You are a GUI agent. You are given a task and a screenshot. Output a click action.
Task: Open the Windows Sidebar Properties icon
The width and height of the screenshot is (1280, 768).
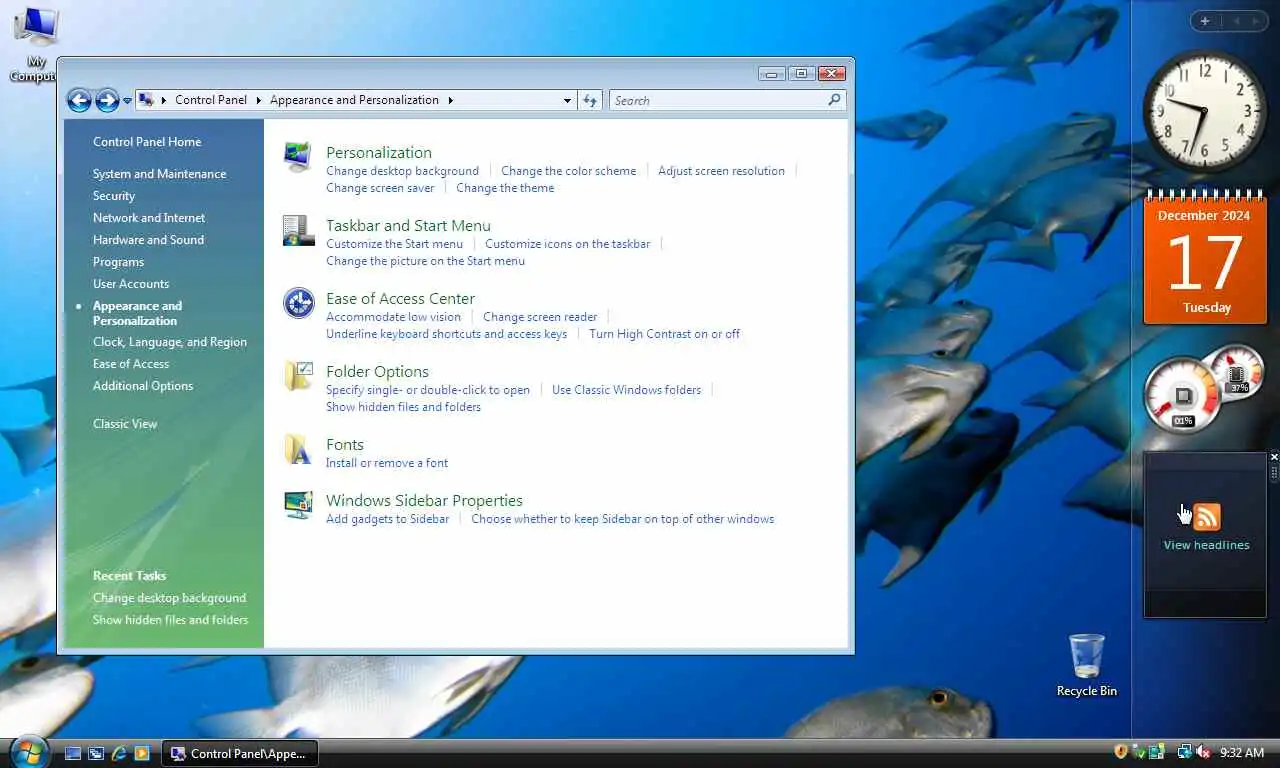tap(298, 505)
